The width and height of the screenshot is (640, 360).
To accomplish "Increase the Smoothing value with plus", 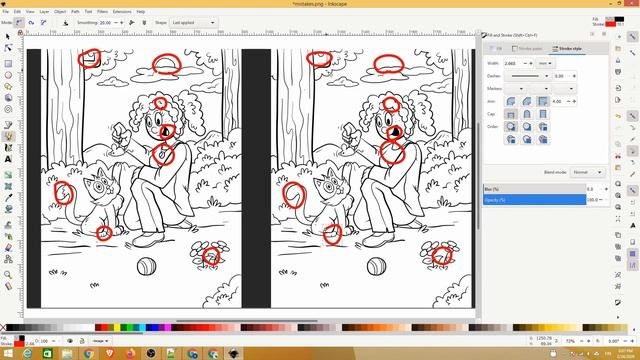I will (x=121, y=23).
